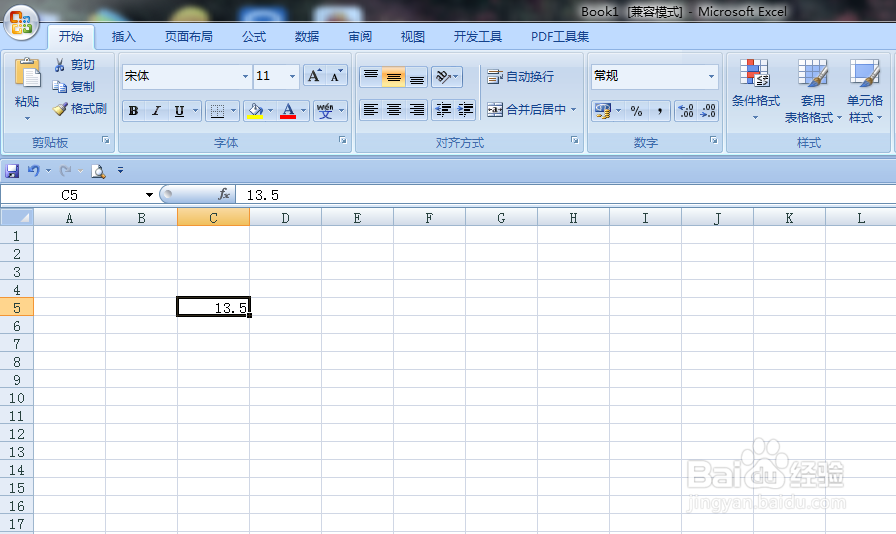The image size is (896, 534).
Task: Open the font color dropdown arrow
Action: coord(303,111)
